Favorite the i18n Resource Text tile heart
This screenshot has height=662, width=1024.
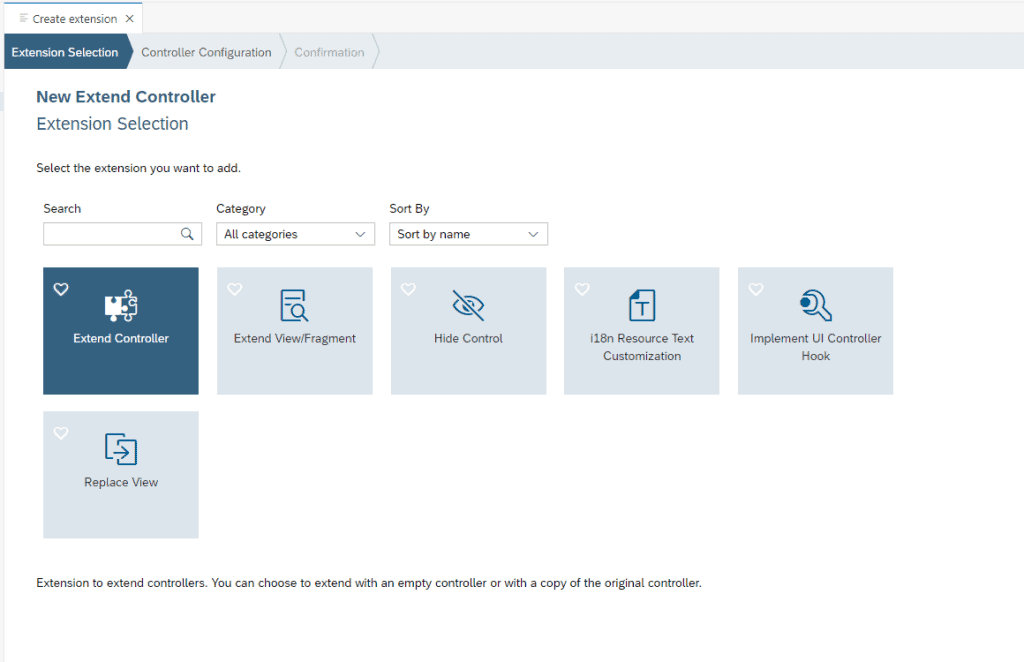point(582,289)
